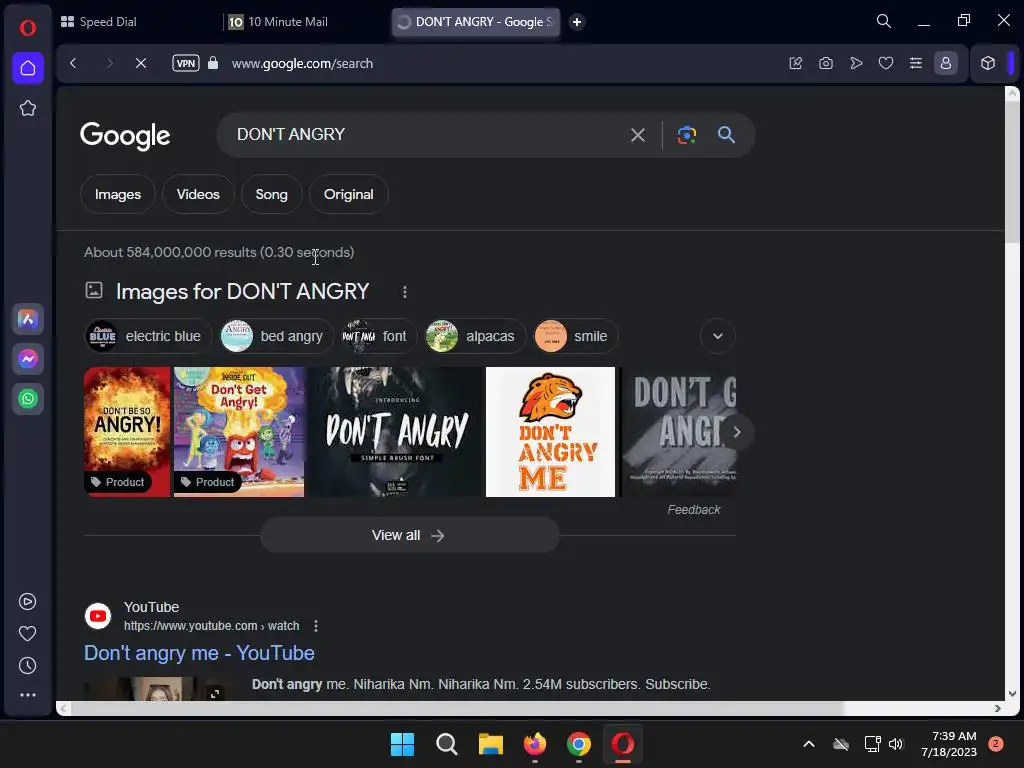
Task: Click the Google logo
Action: coord(125,135)
